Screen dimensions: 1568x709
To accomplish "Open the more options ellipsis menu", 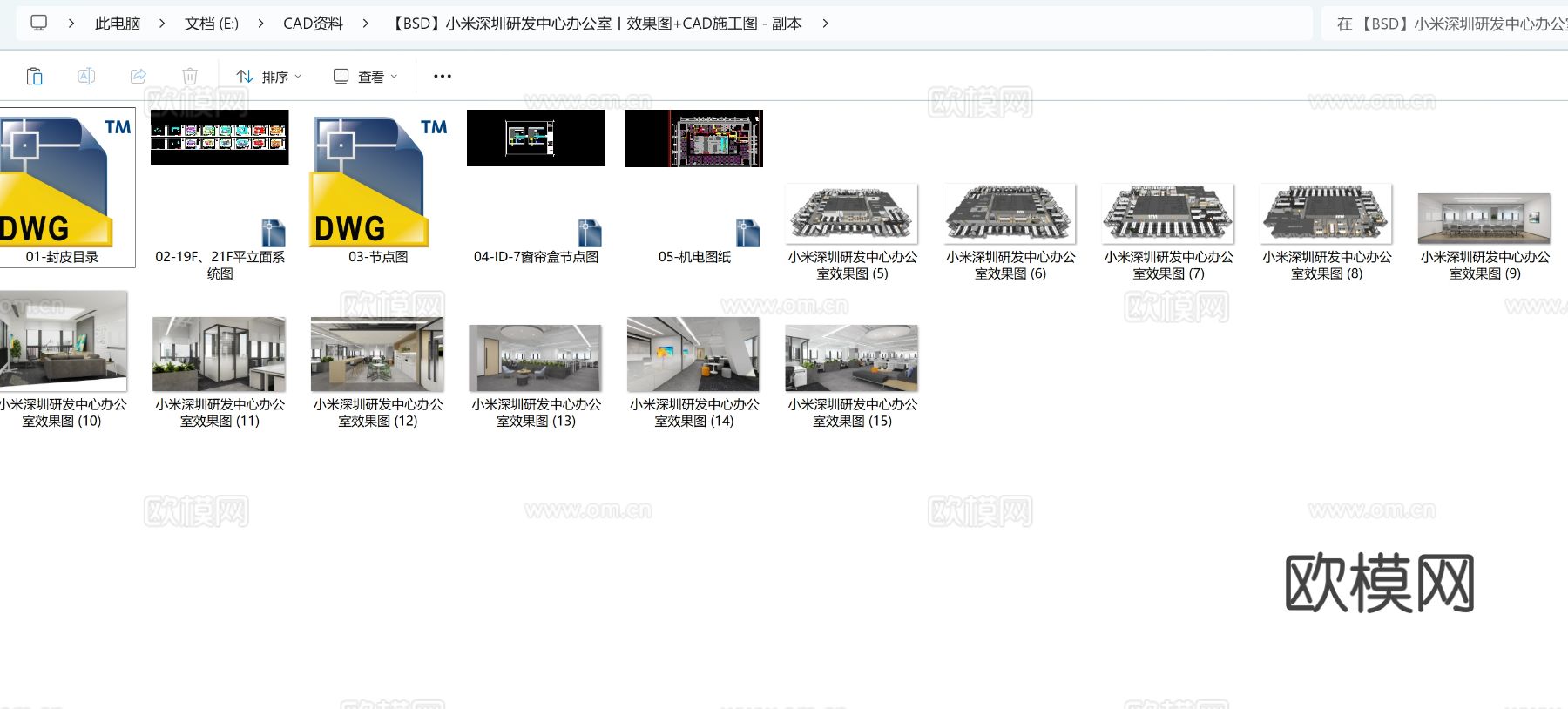I will tap(443, 77).
